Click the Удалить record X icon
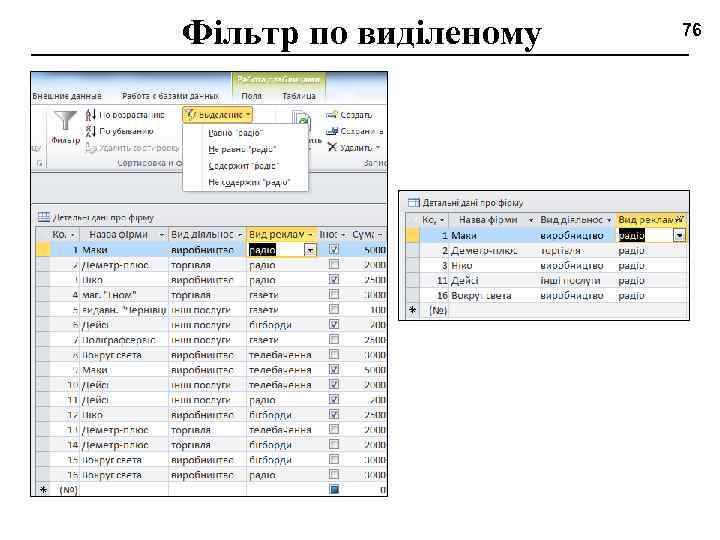This screenshot has width=720, height=540. click(x=332, y=147)
